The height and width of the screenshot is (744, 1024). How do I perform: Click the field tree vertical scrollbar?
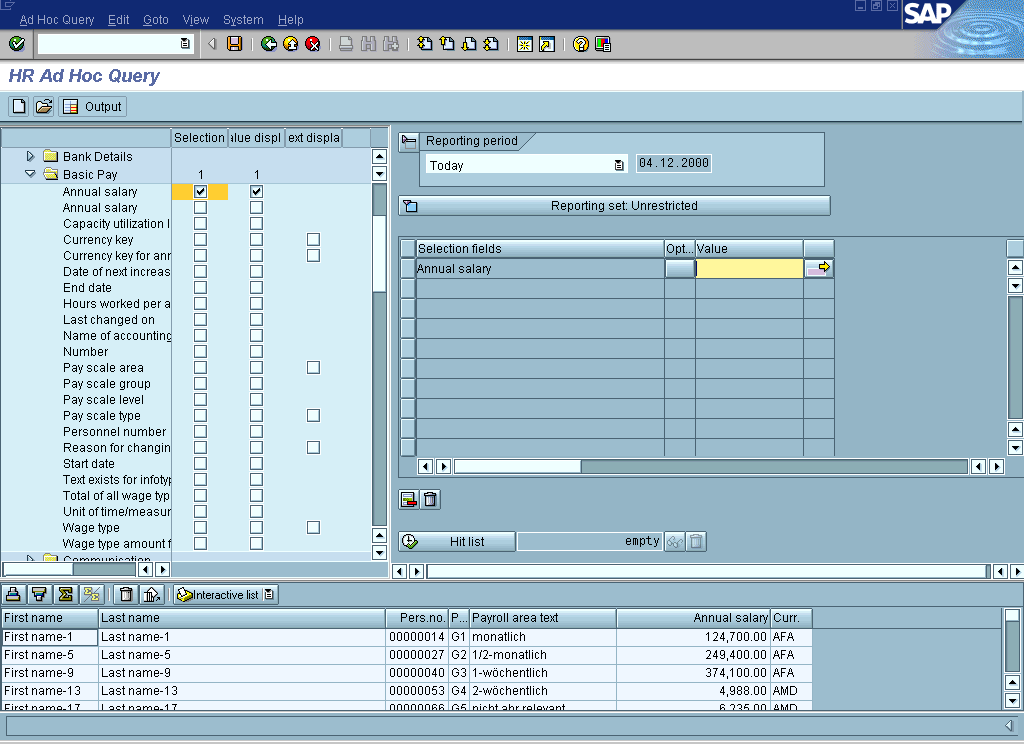[379, 354]
